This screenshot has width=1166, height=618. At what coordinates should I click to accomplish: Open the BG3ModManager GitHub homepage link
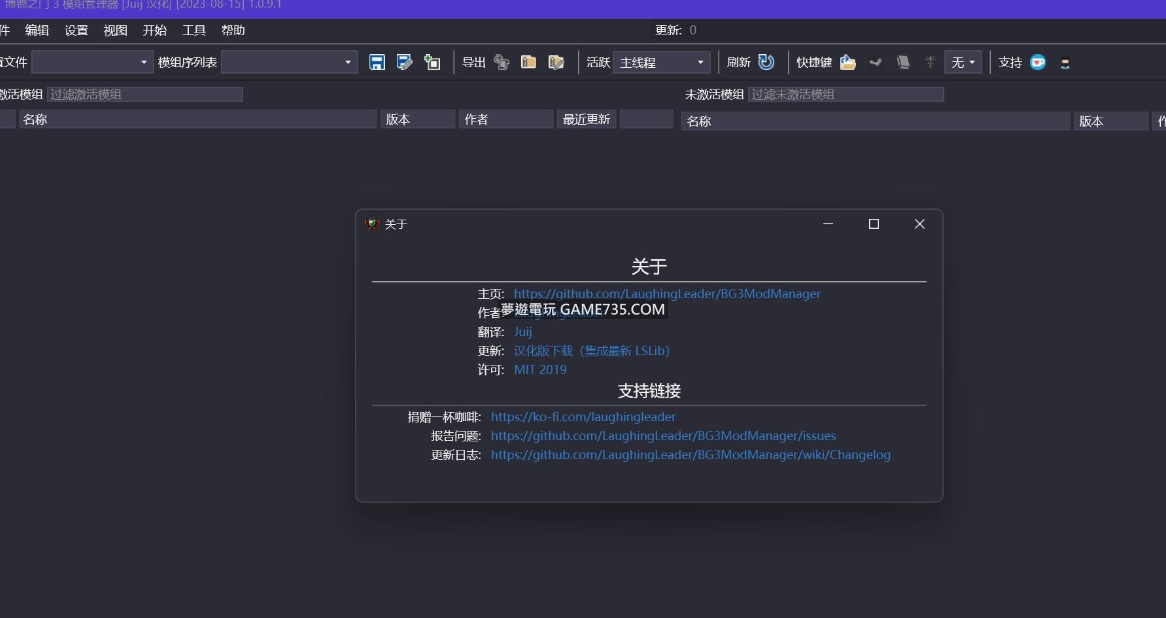pos(666,294)
